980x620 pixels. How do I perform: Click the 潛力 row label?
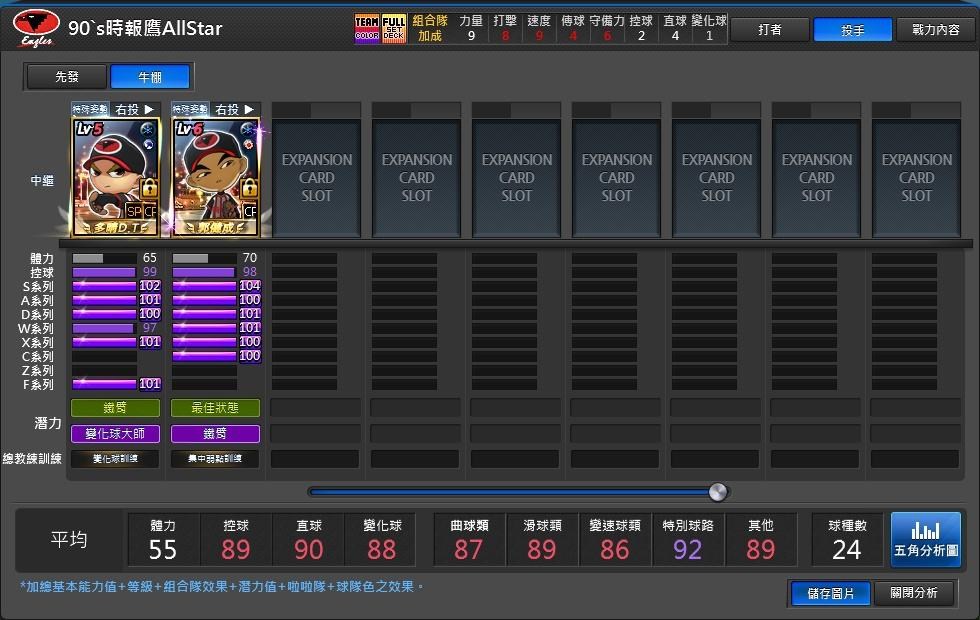pyautogui.click(x=48, y=423)
